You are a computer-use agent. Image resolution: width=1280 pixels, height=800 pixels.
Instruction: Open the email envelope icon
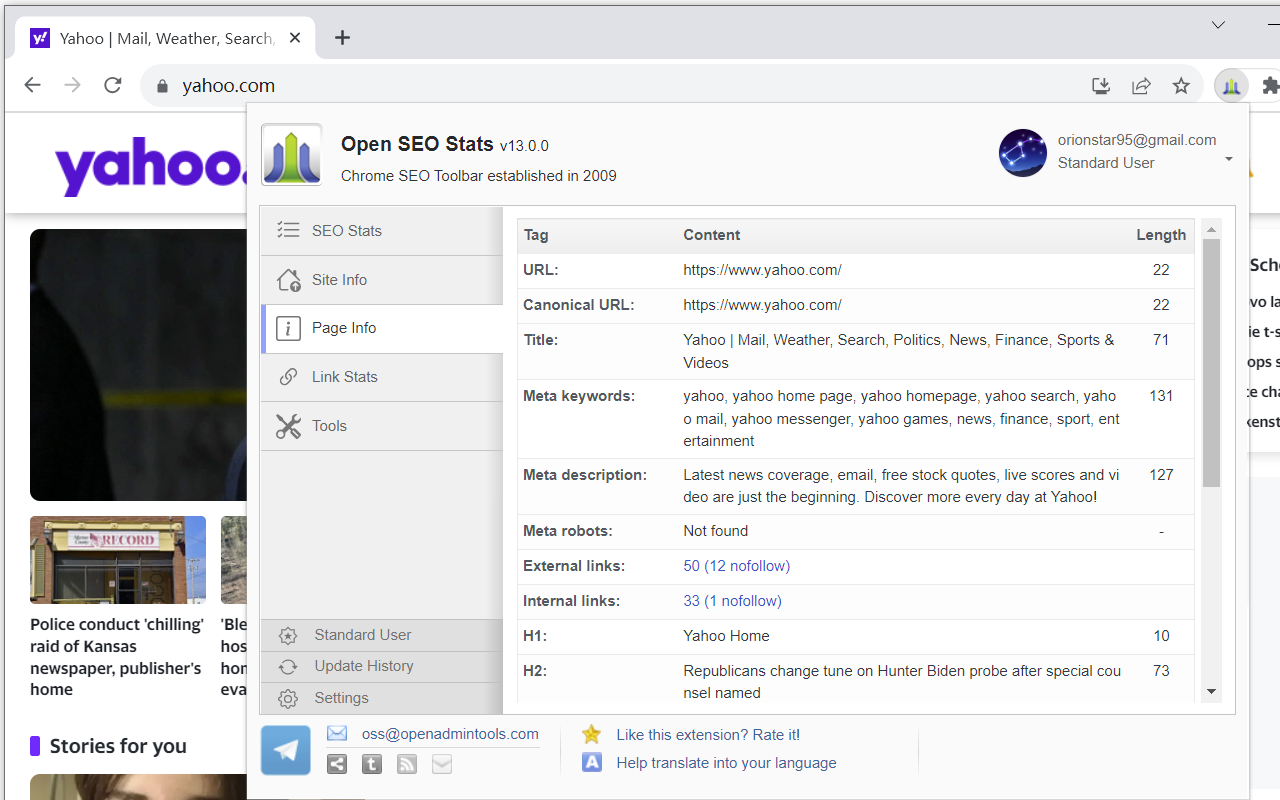click(442, 764)
